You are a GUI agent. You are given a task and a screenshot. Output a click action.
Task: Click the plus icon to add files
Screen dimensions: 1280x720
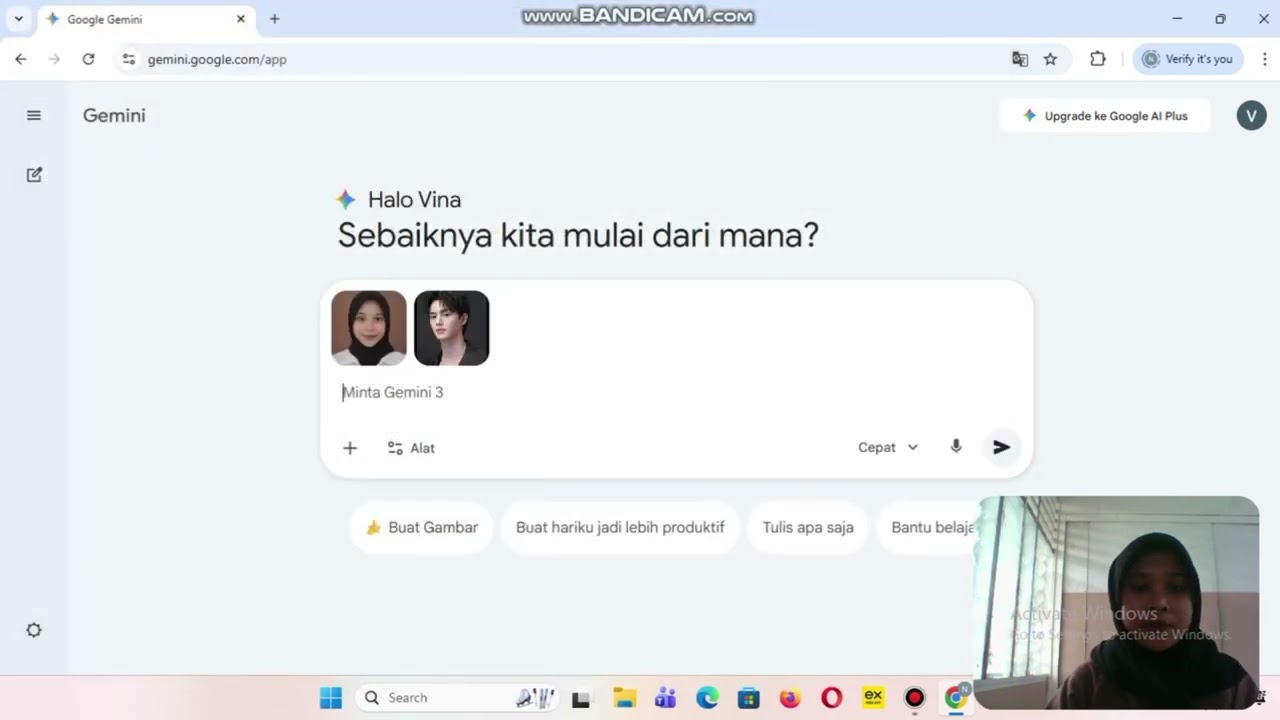350,448
